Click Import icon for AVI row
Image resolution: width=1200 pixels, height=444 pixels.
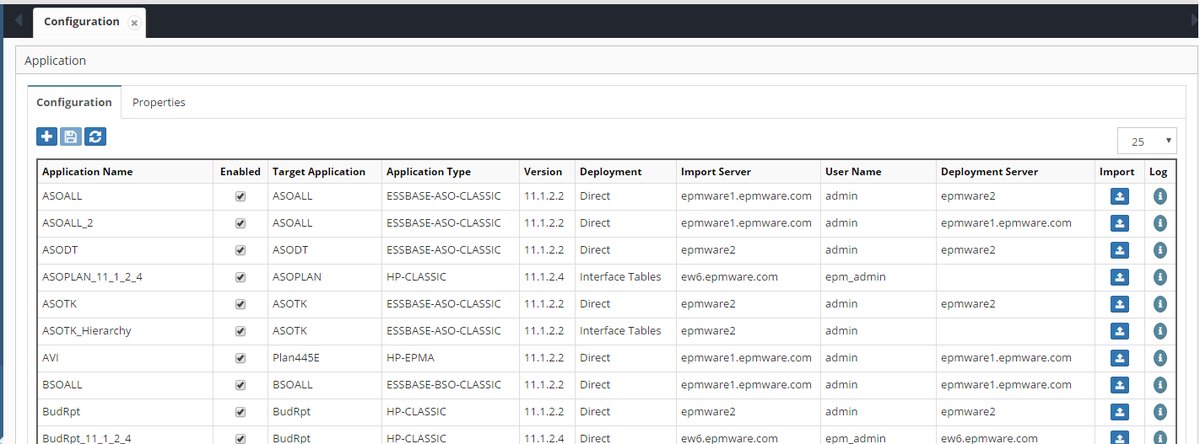pyautogui.click(x=1120, y=359)
